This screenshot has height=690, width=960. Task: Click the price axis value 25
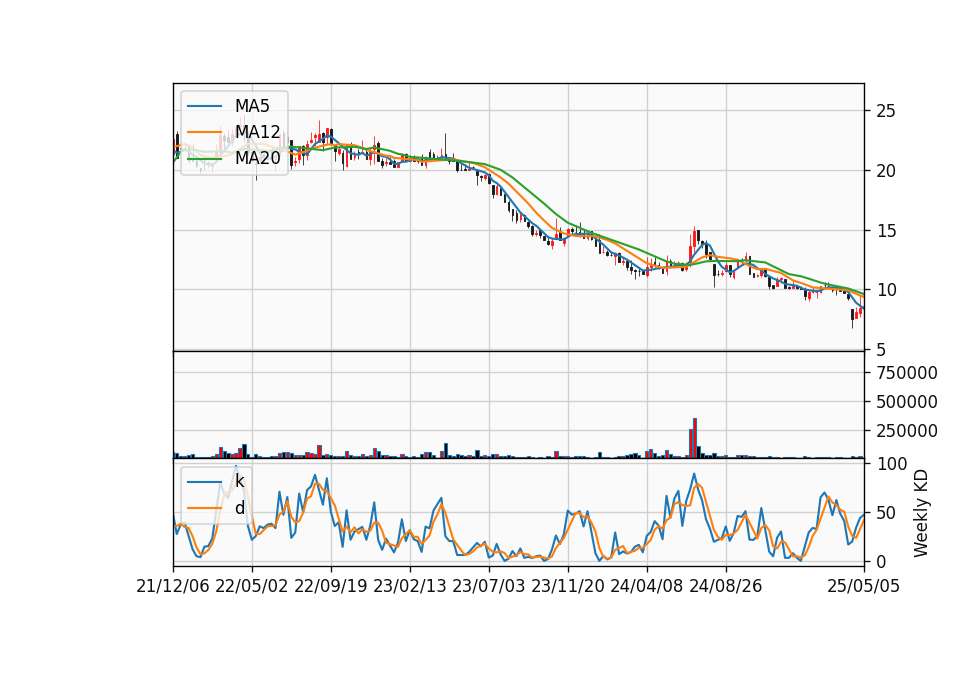(x=886, y=111)
